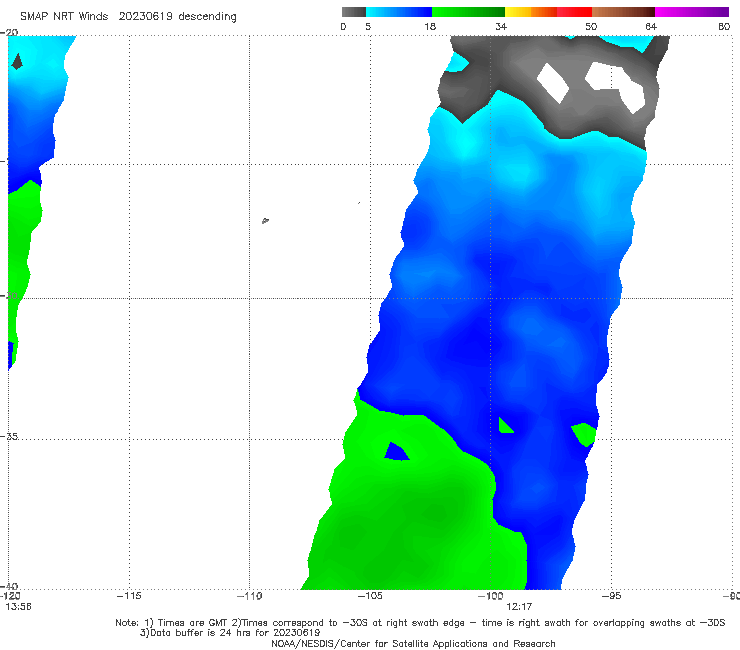Click the cyan-to-blue segment of the color bar
The width and height of the screenshot is (740, 650).
pyautogui.click(x=399, y=12)
